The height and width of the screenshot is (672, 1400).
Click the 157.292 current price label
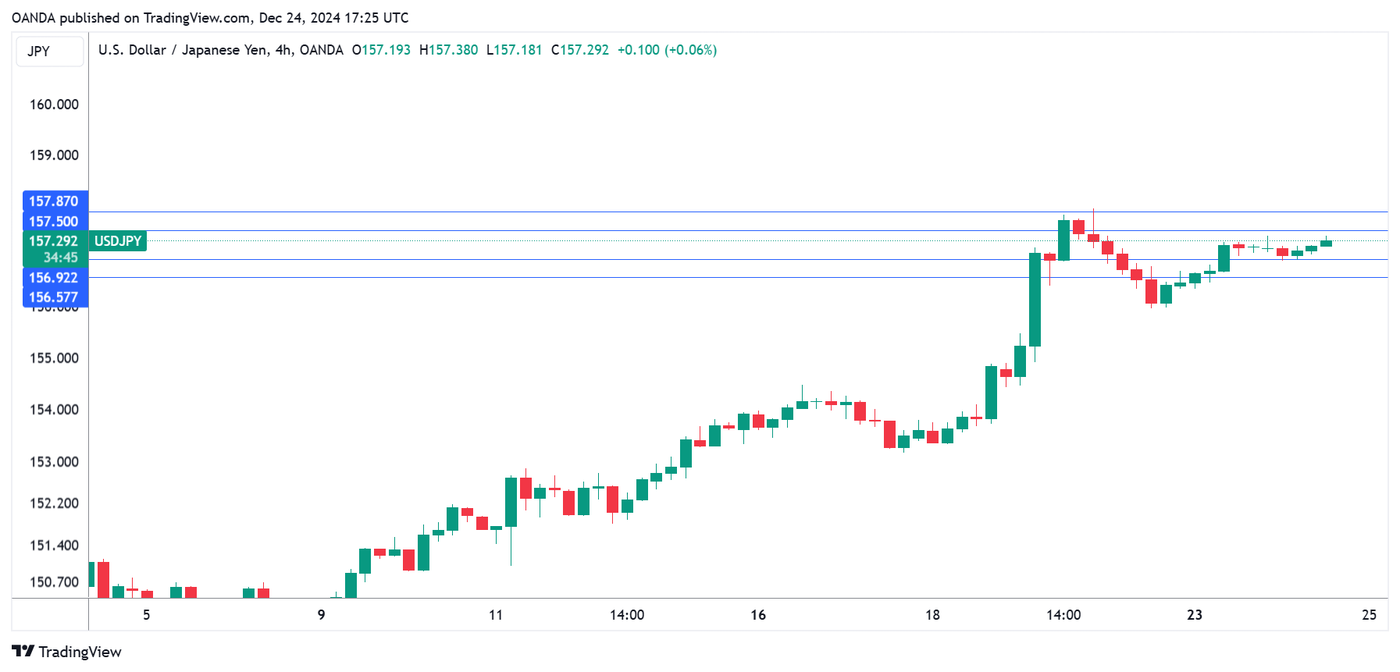coord(54,241)
